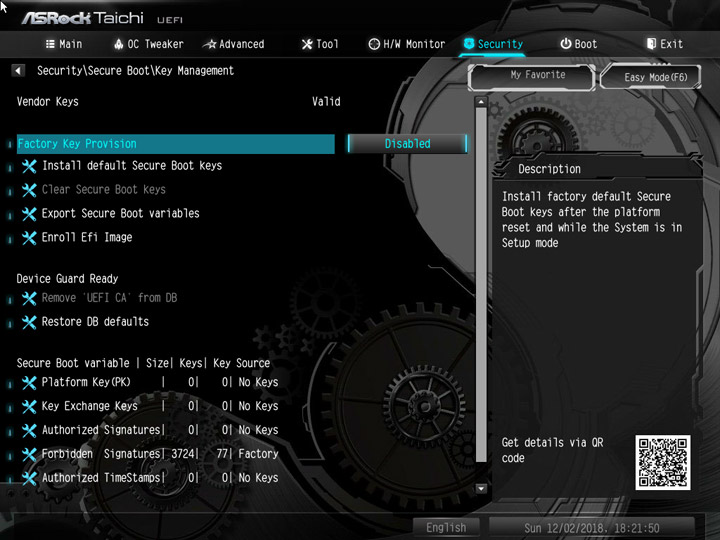Image resolution: width=720 pixels, height=540 pixels.
Task: Open the Factory Key Provision Disabled dropdown
Action: [x=408, y=144]
